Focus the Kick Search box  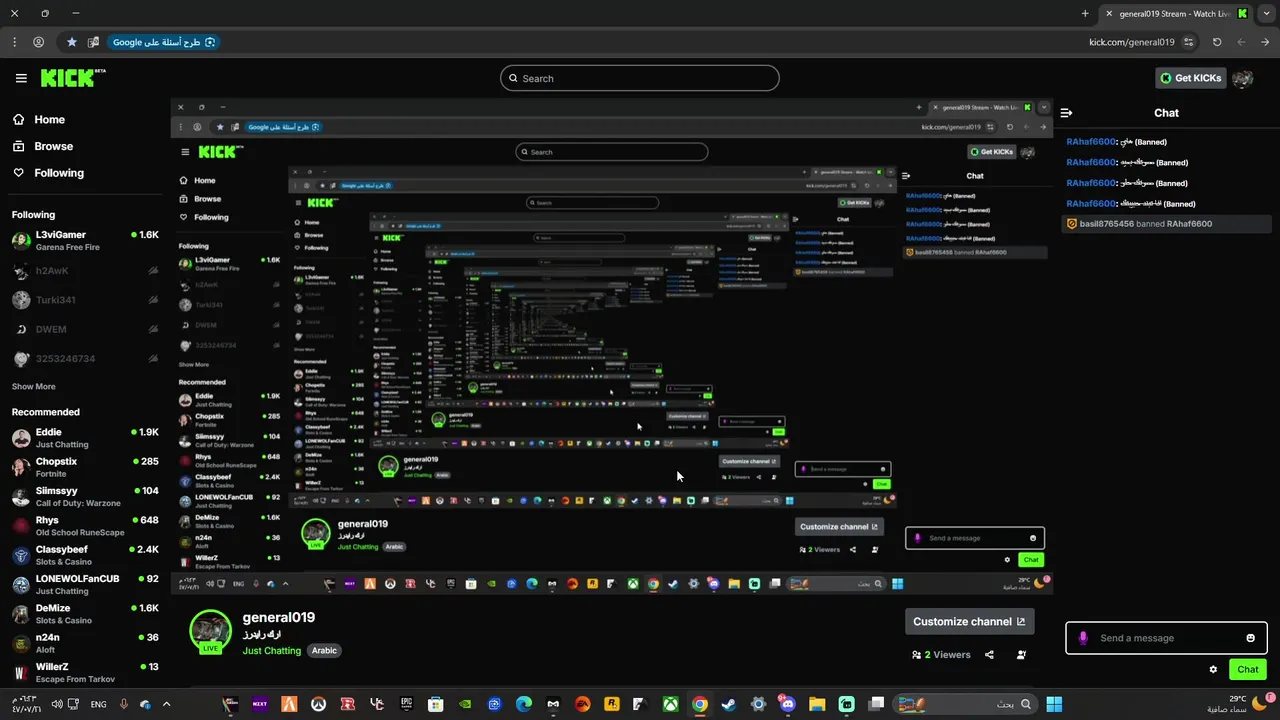(640, 78)
